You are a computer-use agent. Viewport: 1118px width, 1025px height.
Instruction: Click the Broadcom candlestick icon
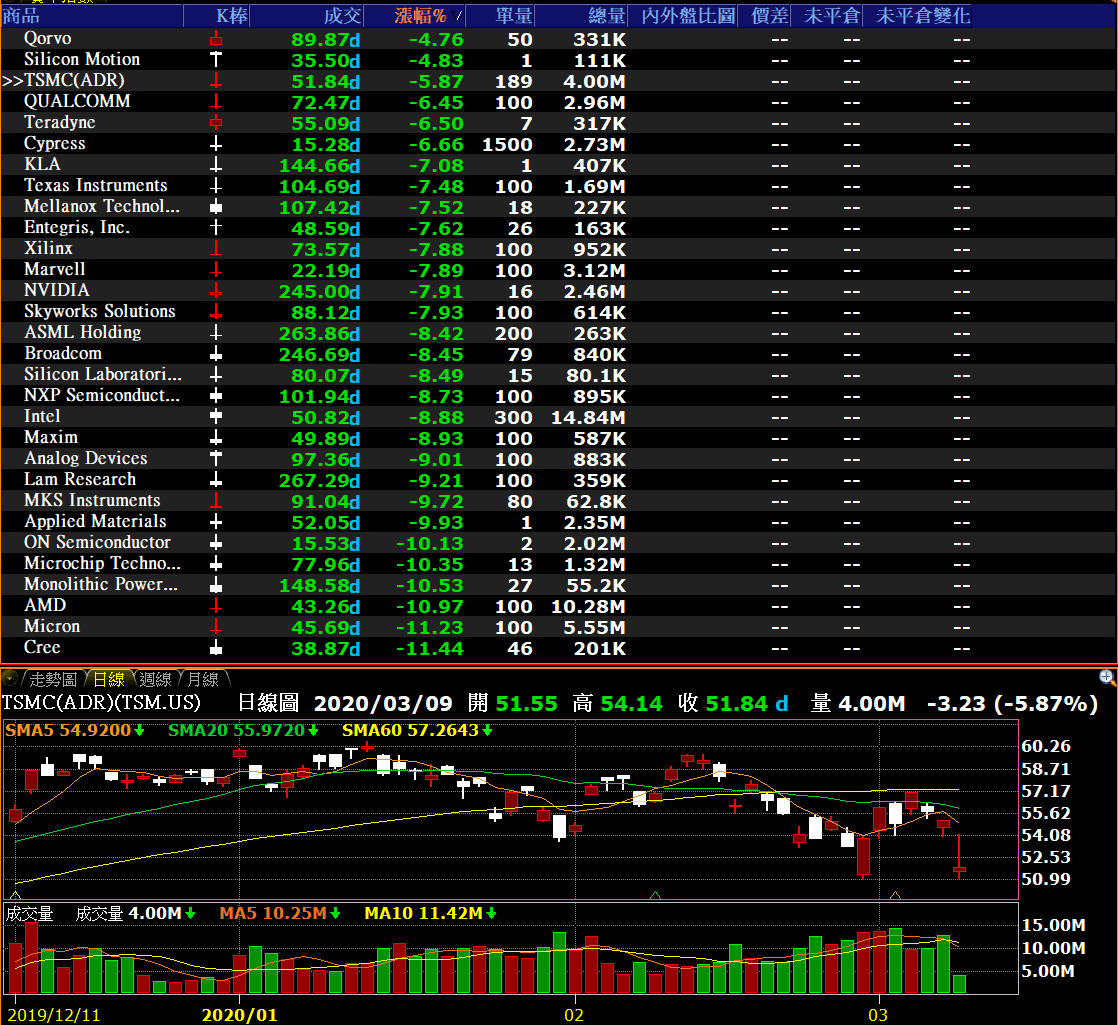tap(216, 354)
